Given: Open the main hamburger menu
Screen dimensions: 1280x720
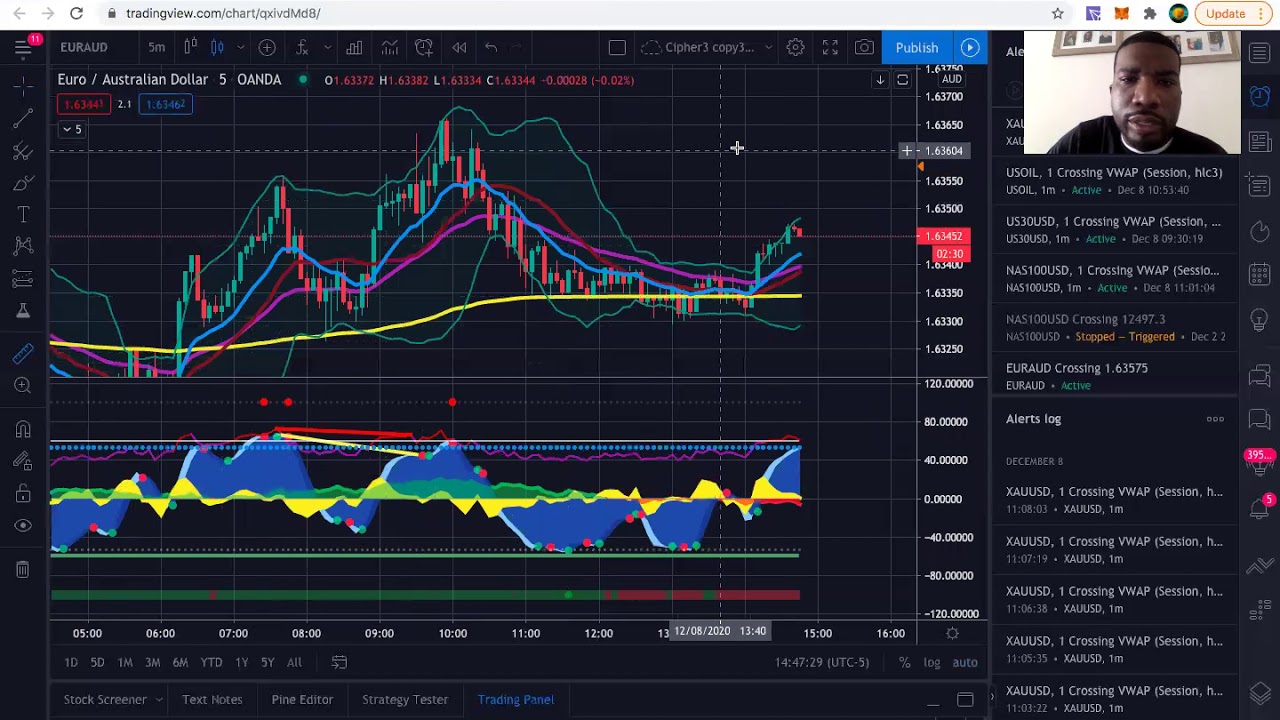Looking at the screenshot, I should click(x=22, y=47).
